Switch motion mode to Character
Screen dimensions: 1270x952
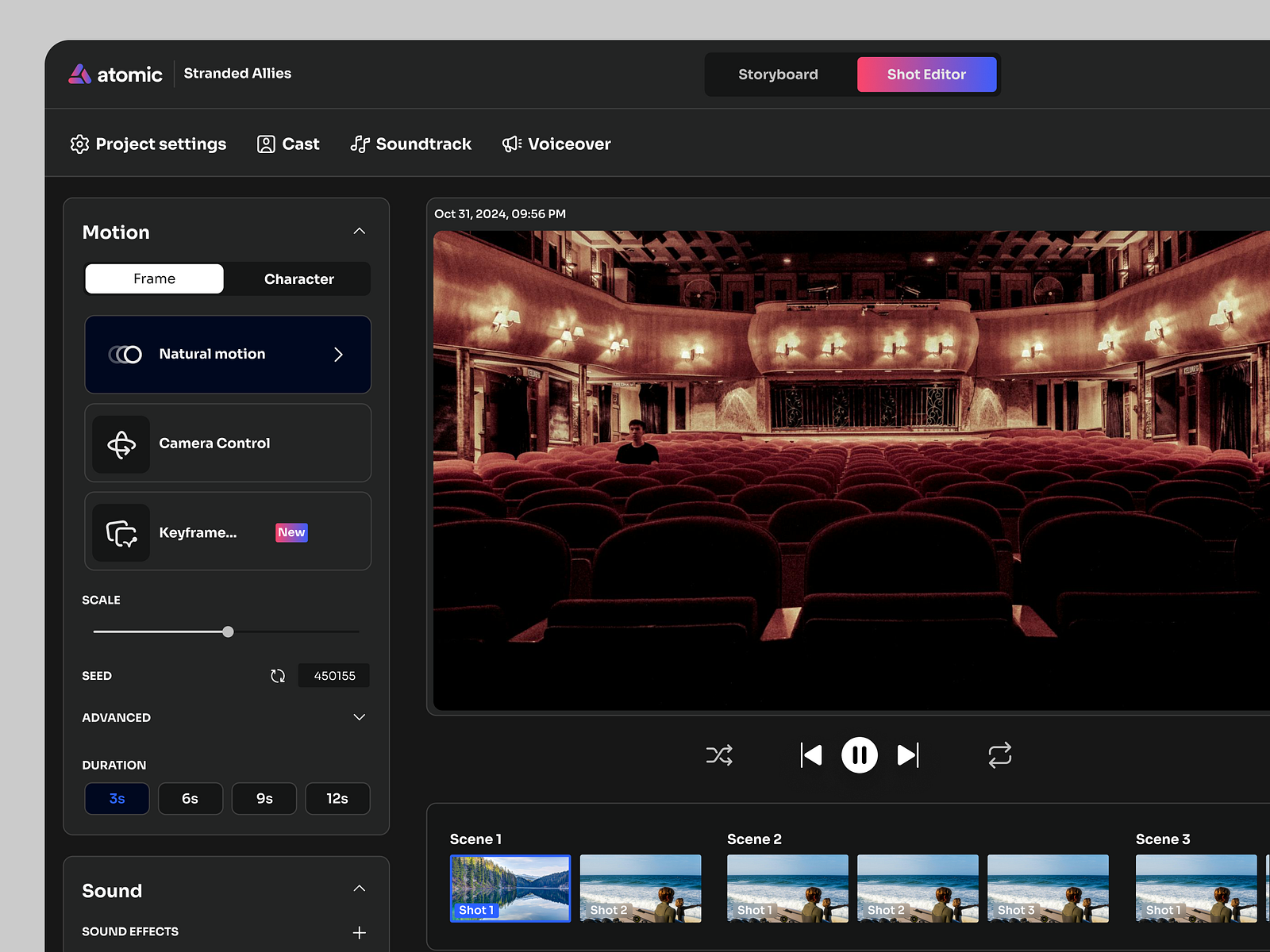click(x=298, y=278)
